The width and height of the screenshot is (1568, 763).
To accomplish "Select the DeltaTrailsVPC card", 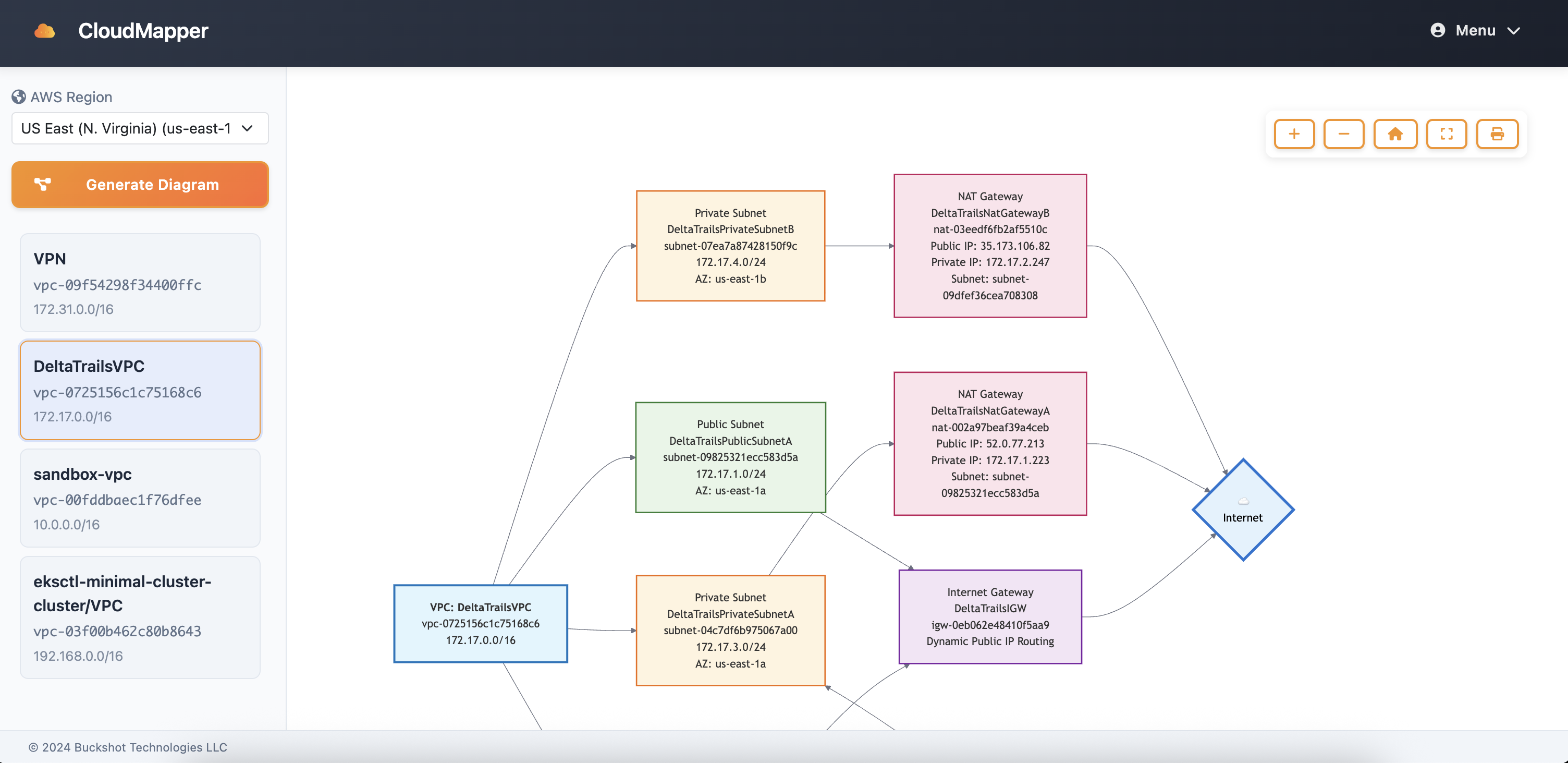I will (x=140, y=390).
